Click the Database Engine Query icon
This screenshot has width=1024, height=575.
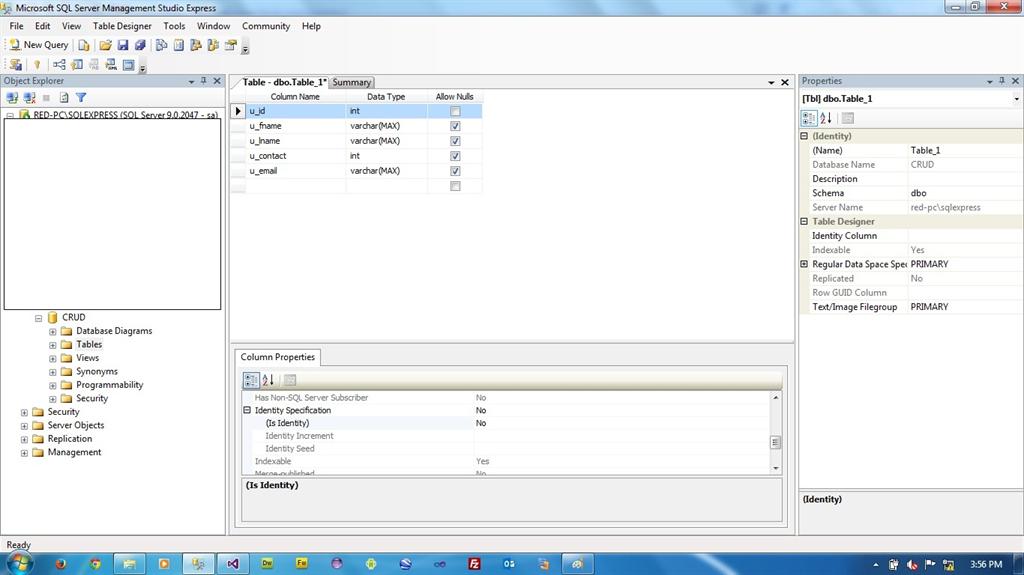(x=84, y=45)
